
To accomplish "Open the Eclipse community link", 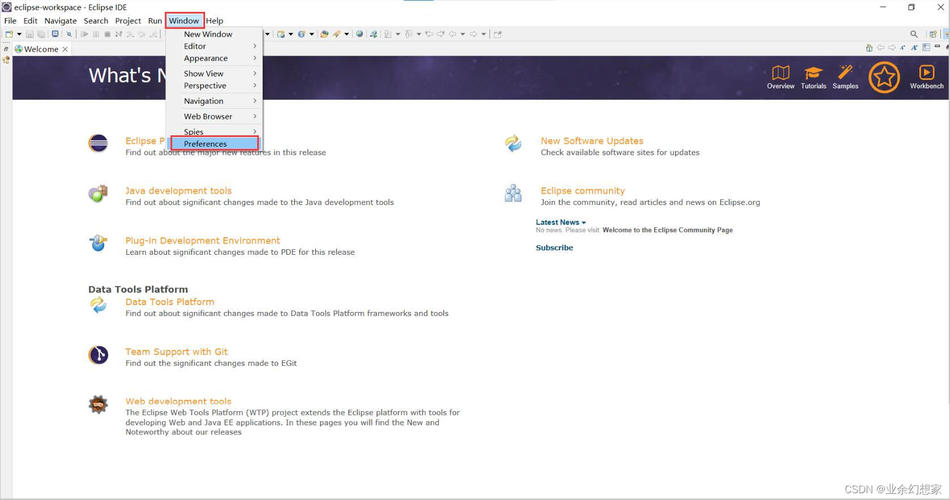I will point(582,190).
